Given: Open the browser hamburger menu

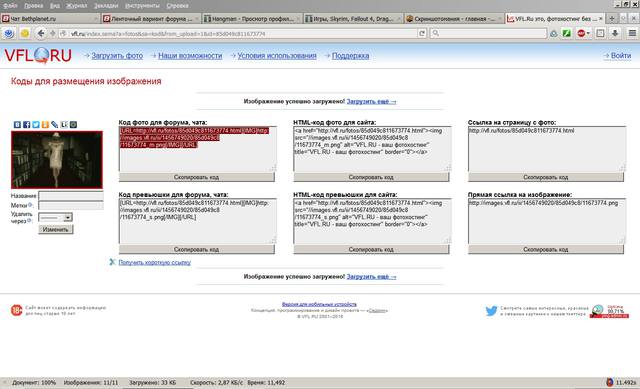Looking at the screenshot, I should [x=632, y=33].
